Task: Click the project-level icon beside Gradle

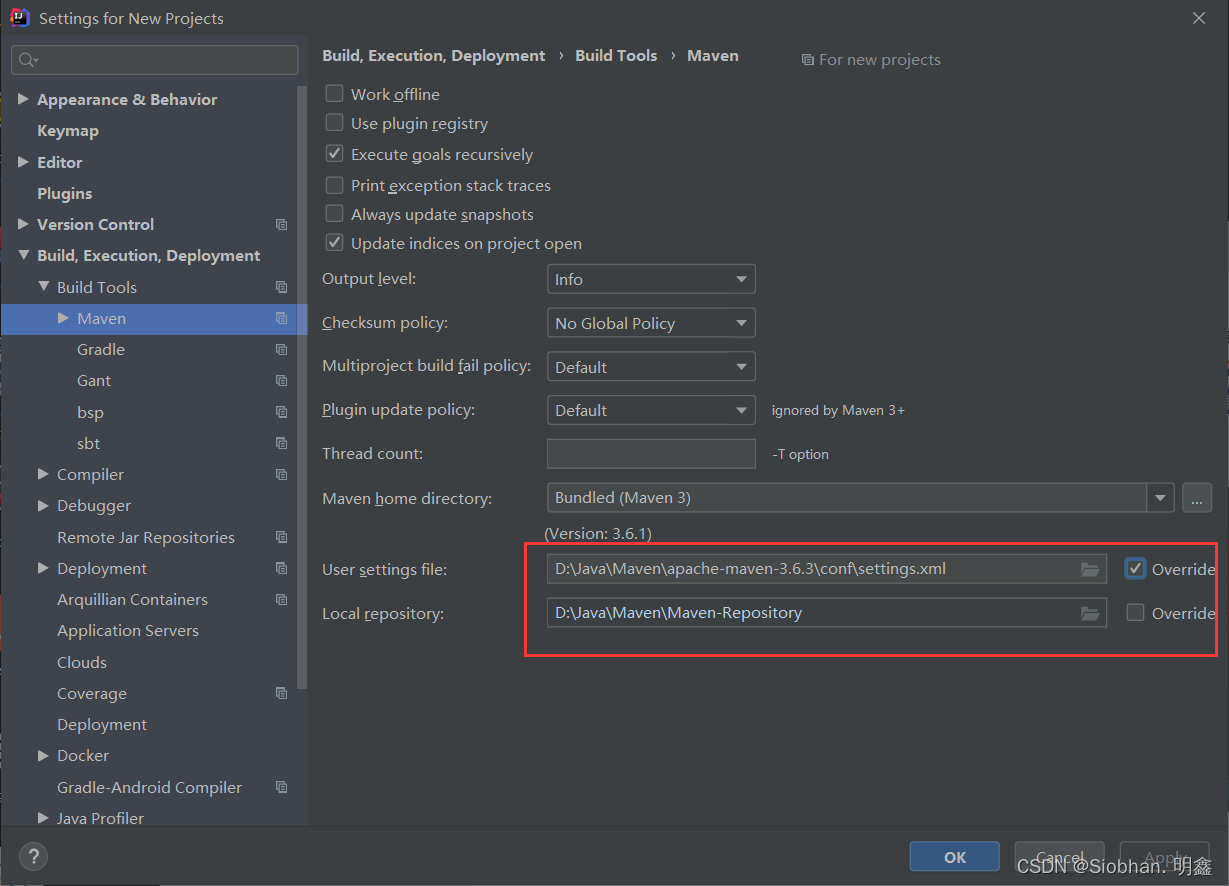Action: pos(281,350)
